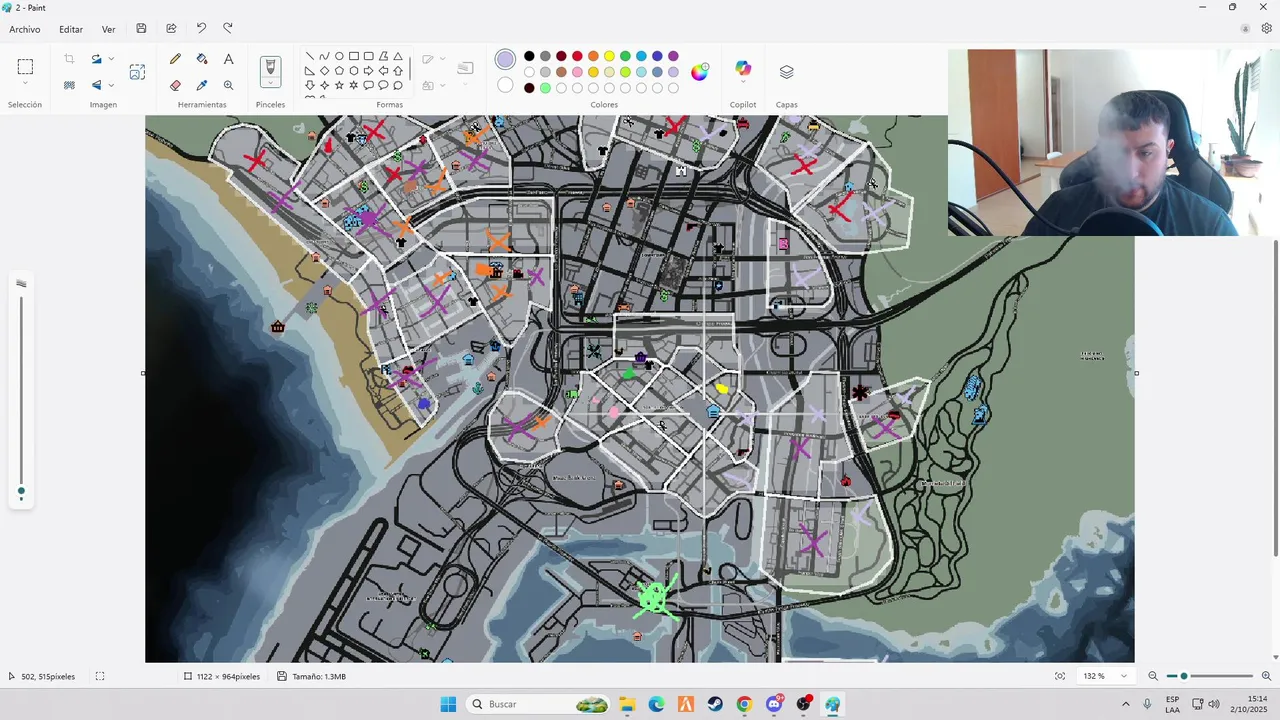This screenshot has width=1280, height=720.
Task: Click the Save icon in title bar
Action: pos(141,29)
